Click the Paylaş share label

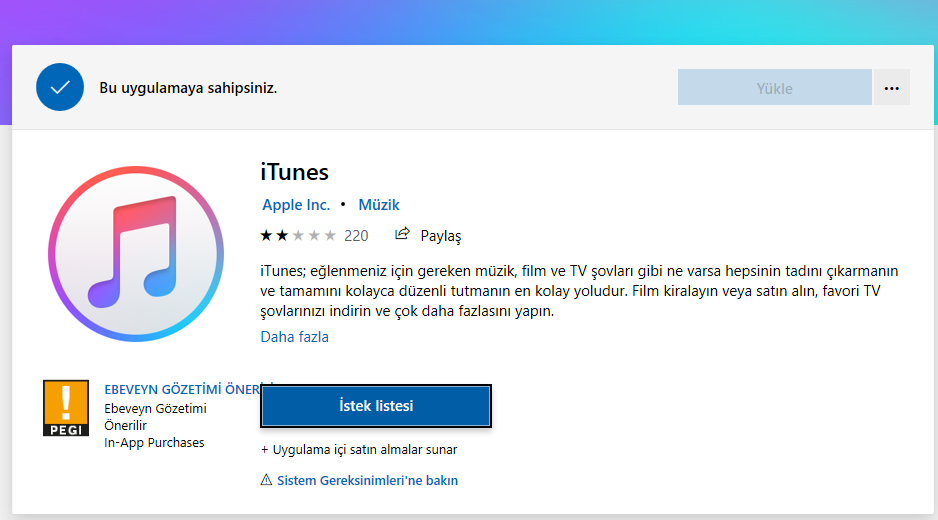pyautogui.click(x=441, y=236)
